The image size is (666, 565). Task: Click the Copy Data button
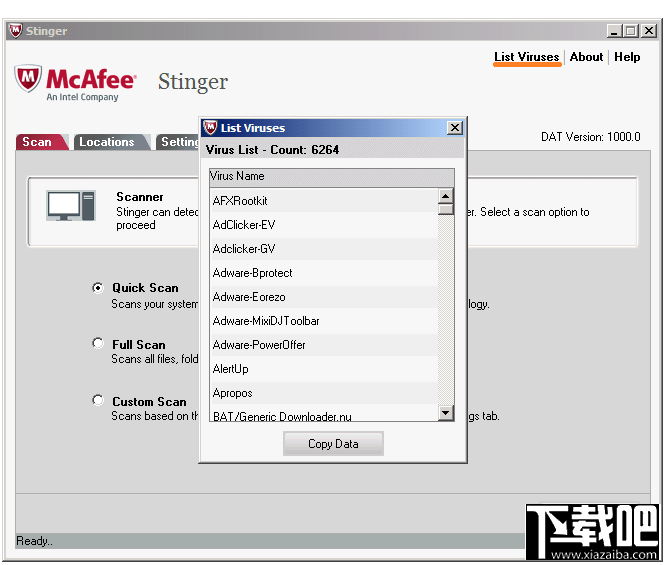(x=333, y=444)
